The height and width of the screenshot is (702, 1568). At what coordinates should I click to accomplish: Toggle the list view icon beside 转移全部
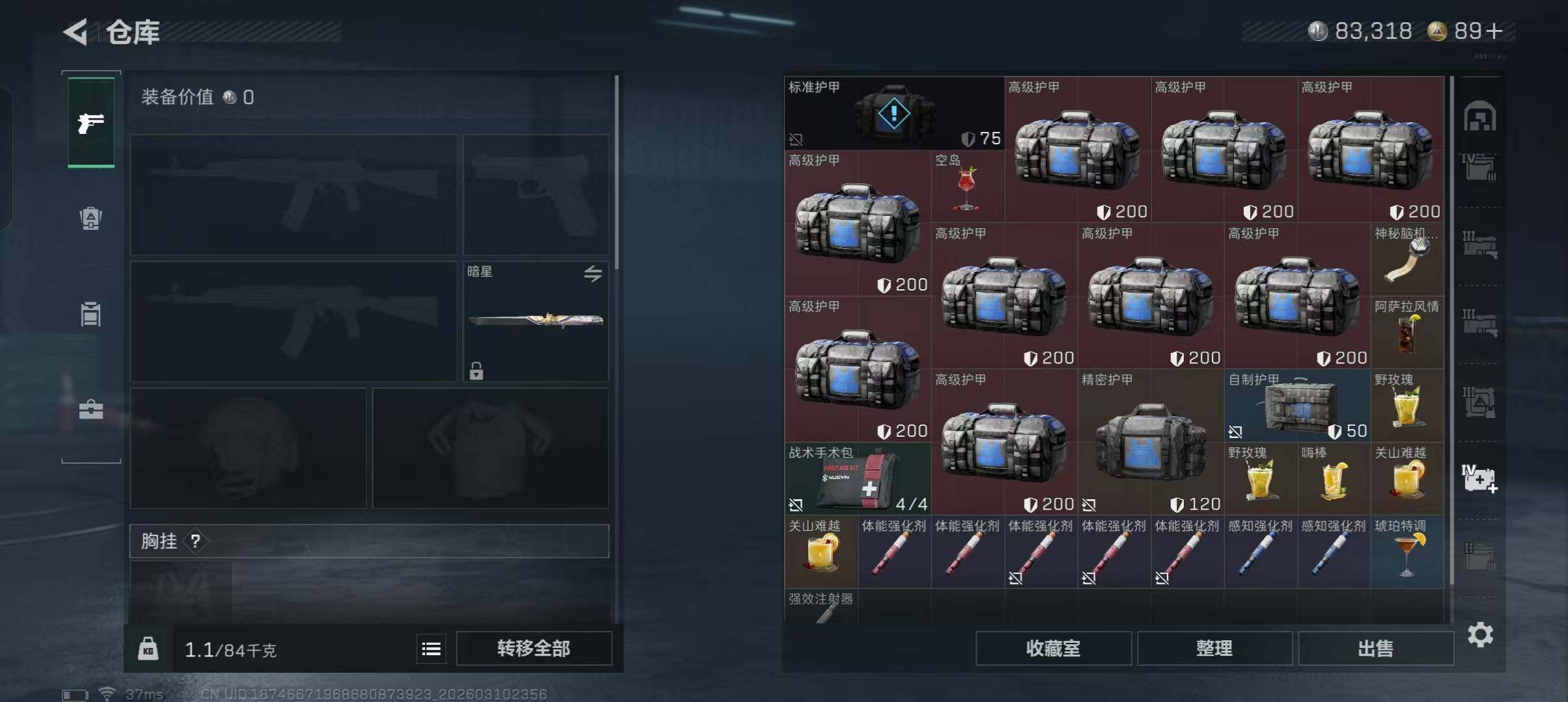click(x=431, y=649)
